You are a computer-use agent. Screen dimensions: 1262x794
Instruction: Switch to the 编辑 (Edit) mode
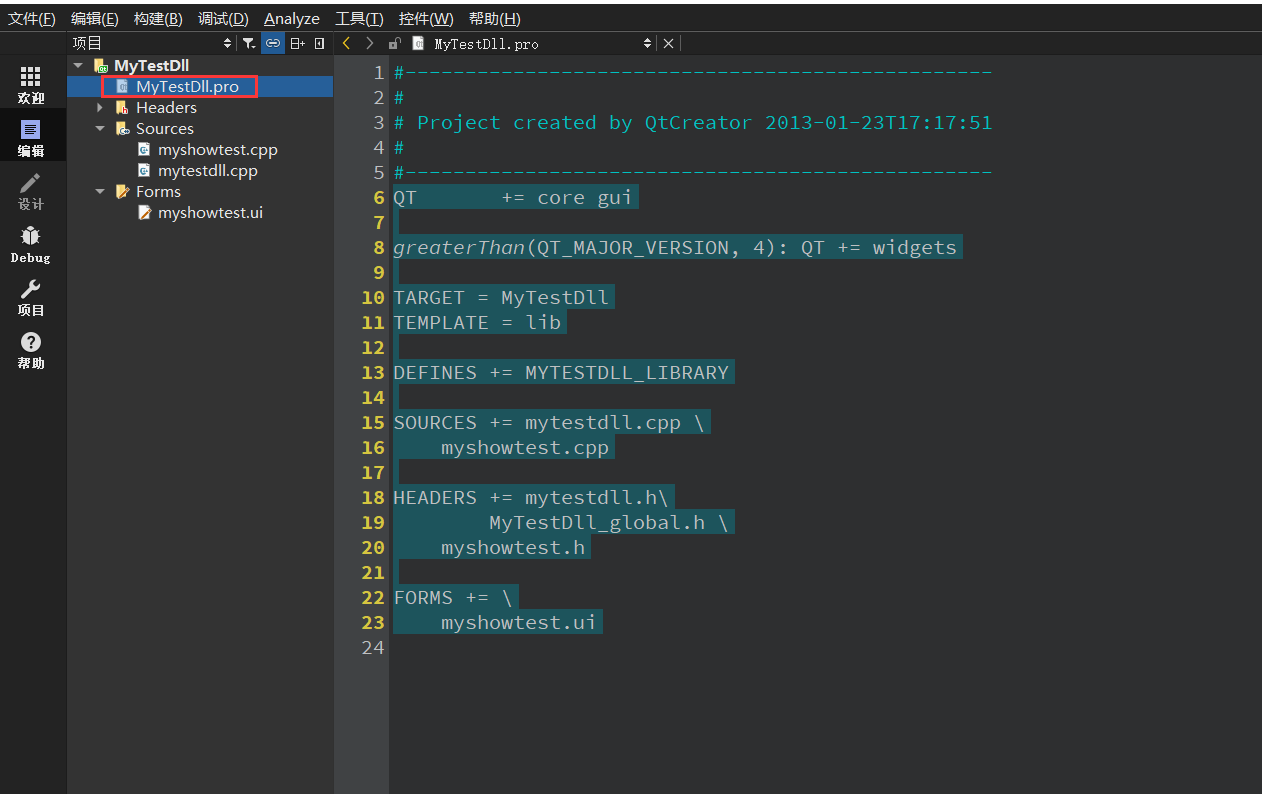pos(30,135)
